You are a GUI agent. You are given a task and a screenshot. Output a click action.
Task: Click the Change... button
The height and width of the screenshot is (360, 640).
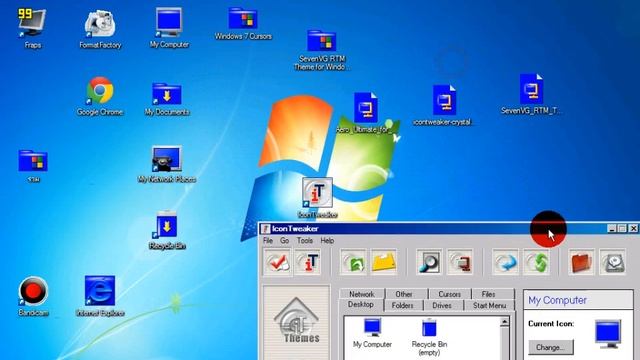(x=551, y=347)
